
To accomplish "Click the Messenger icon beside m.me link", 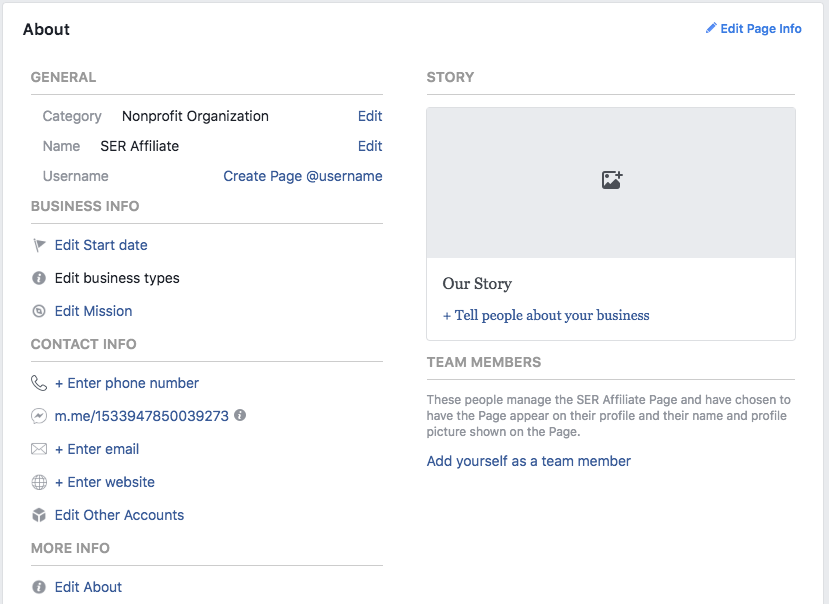I will tap(39, 416).
